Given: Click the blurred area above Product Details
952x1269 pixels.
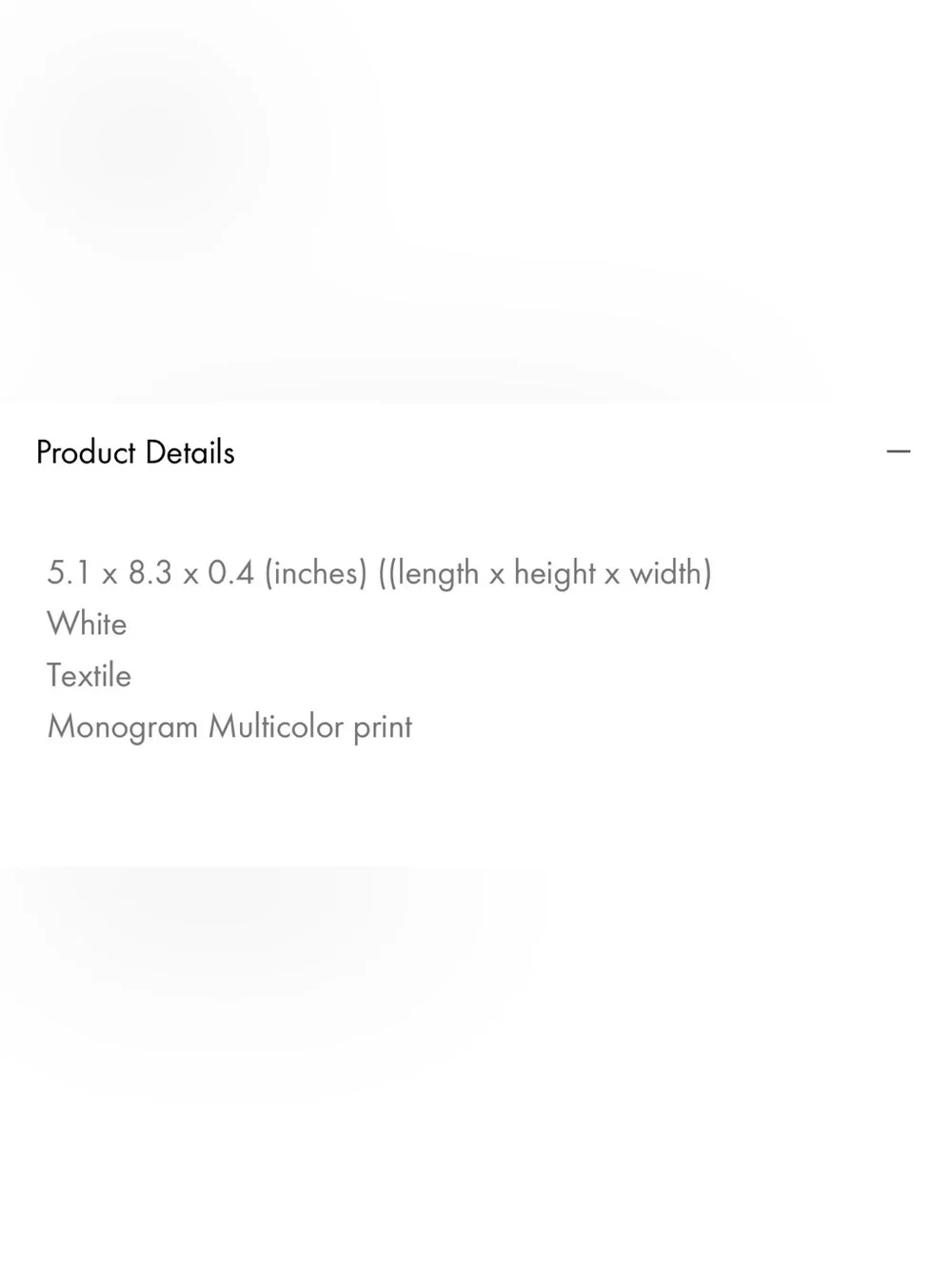Looking at the screenshot, I should click(476, 200).
